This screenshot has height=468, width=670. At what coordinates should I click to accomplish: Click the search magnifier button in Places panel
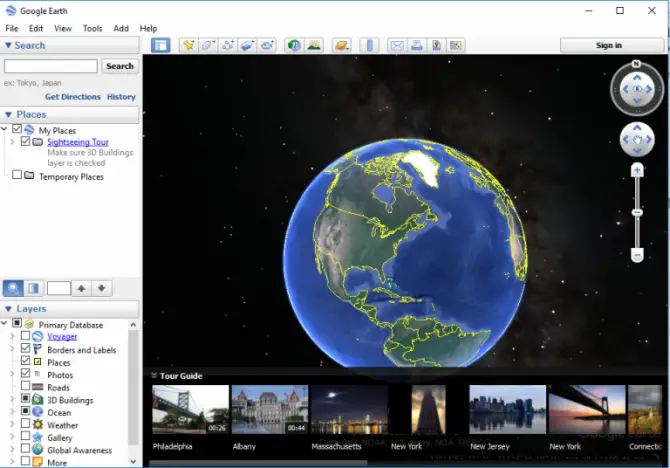click(x=13, y=288)
